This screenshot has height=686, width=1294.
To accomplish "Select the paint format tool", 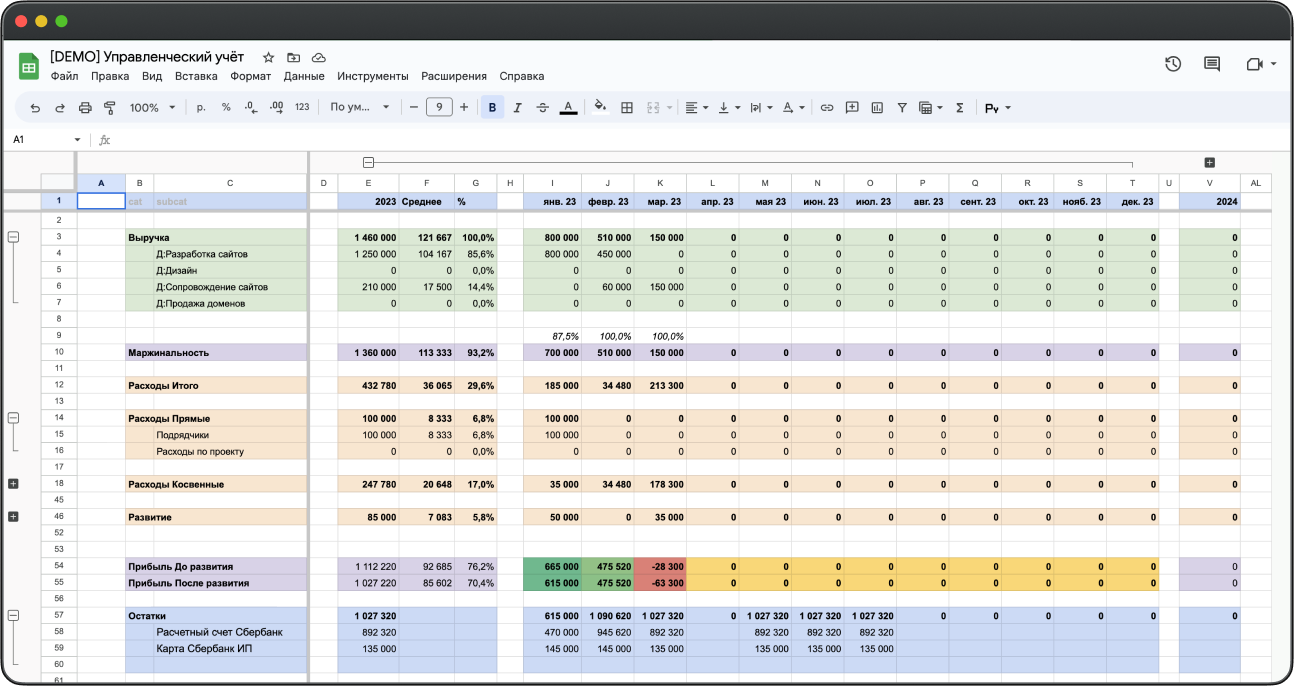I will click(110, 108).
